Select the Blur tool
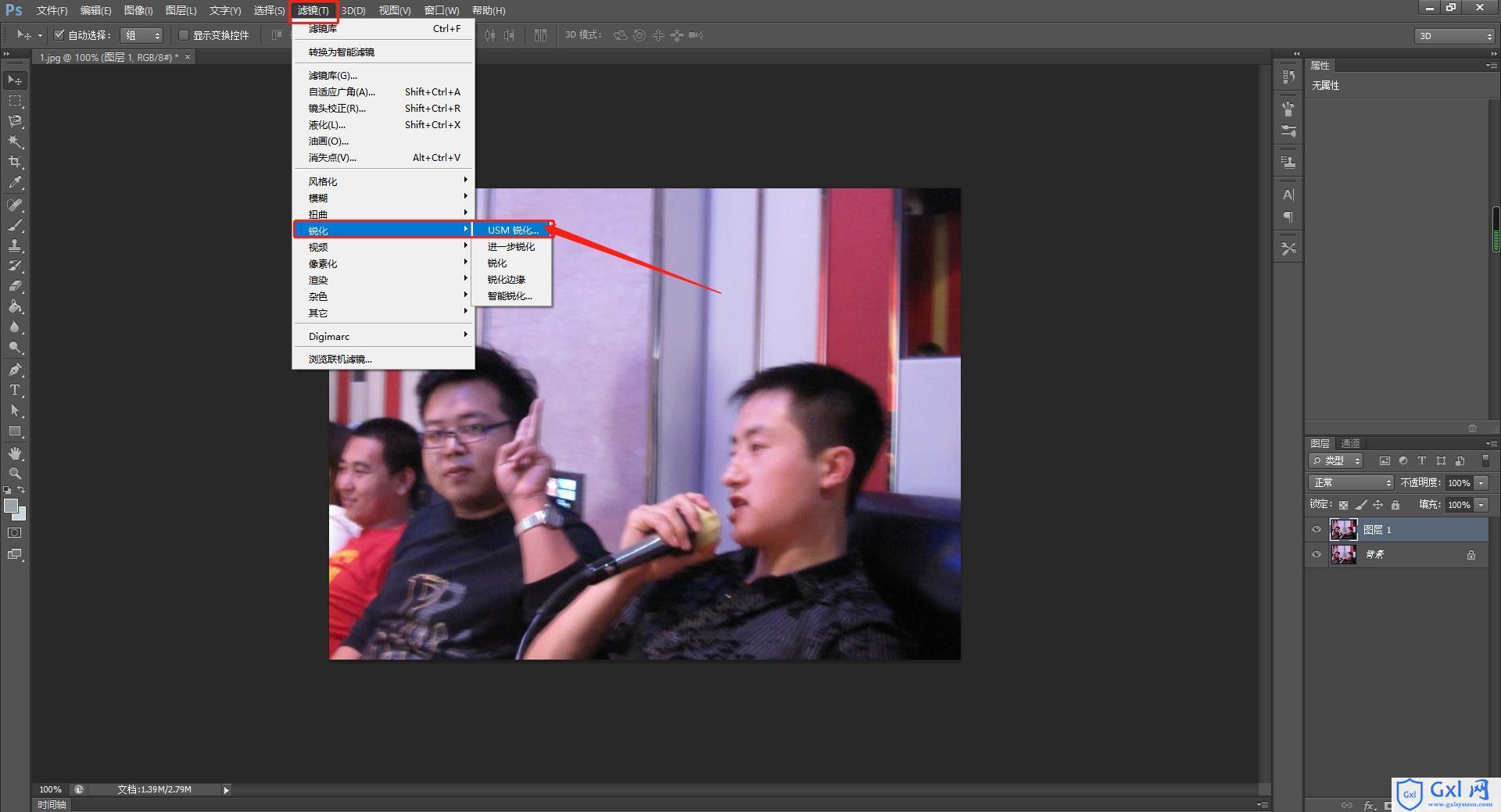 pyautogui.click(x=15, y=327)
